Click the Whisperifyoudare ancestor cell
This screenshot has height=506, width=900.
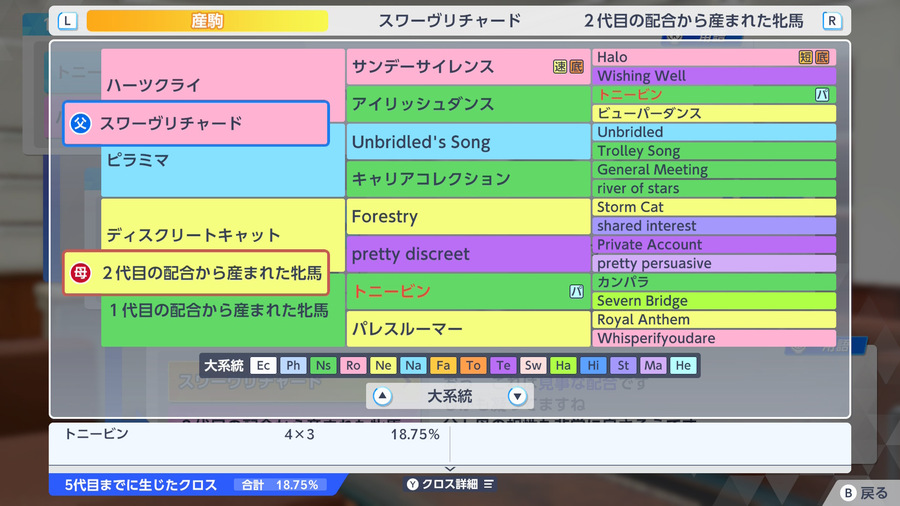714,338
